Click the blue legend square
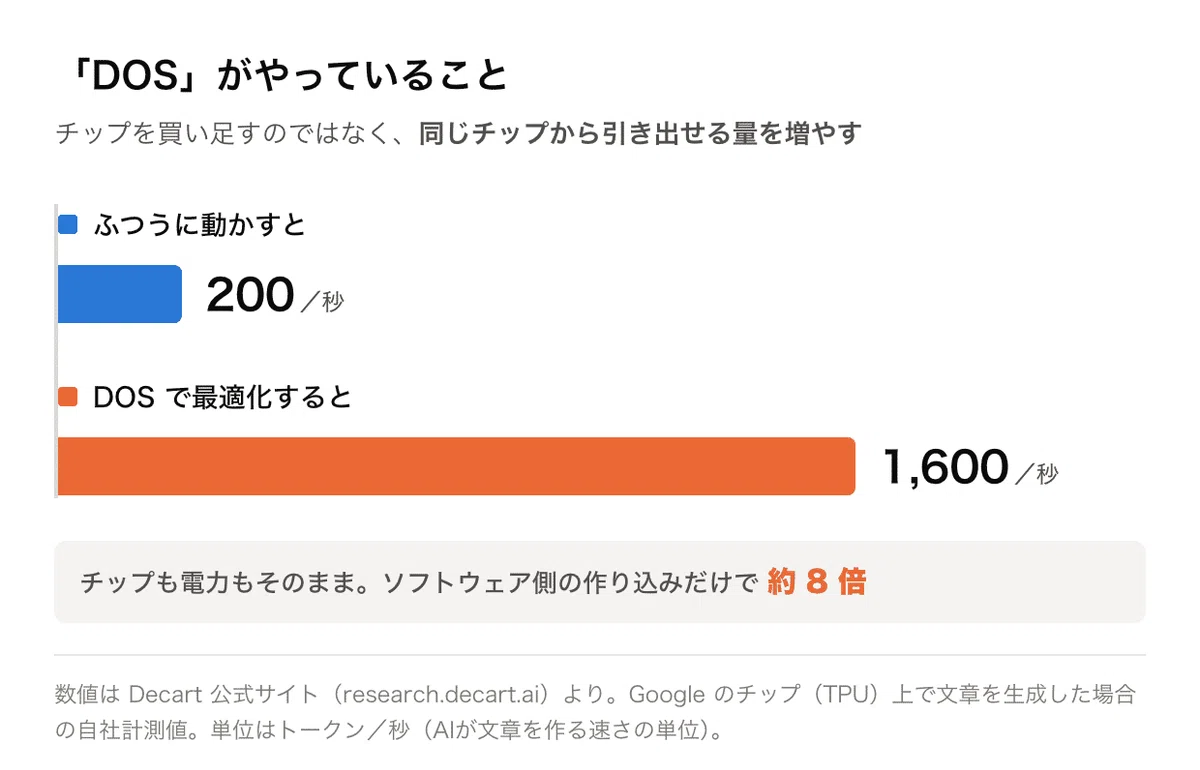1200x770 pixels. [x=68, y=225]
